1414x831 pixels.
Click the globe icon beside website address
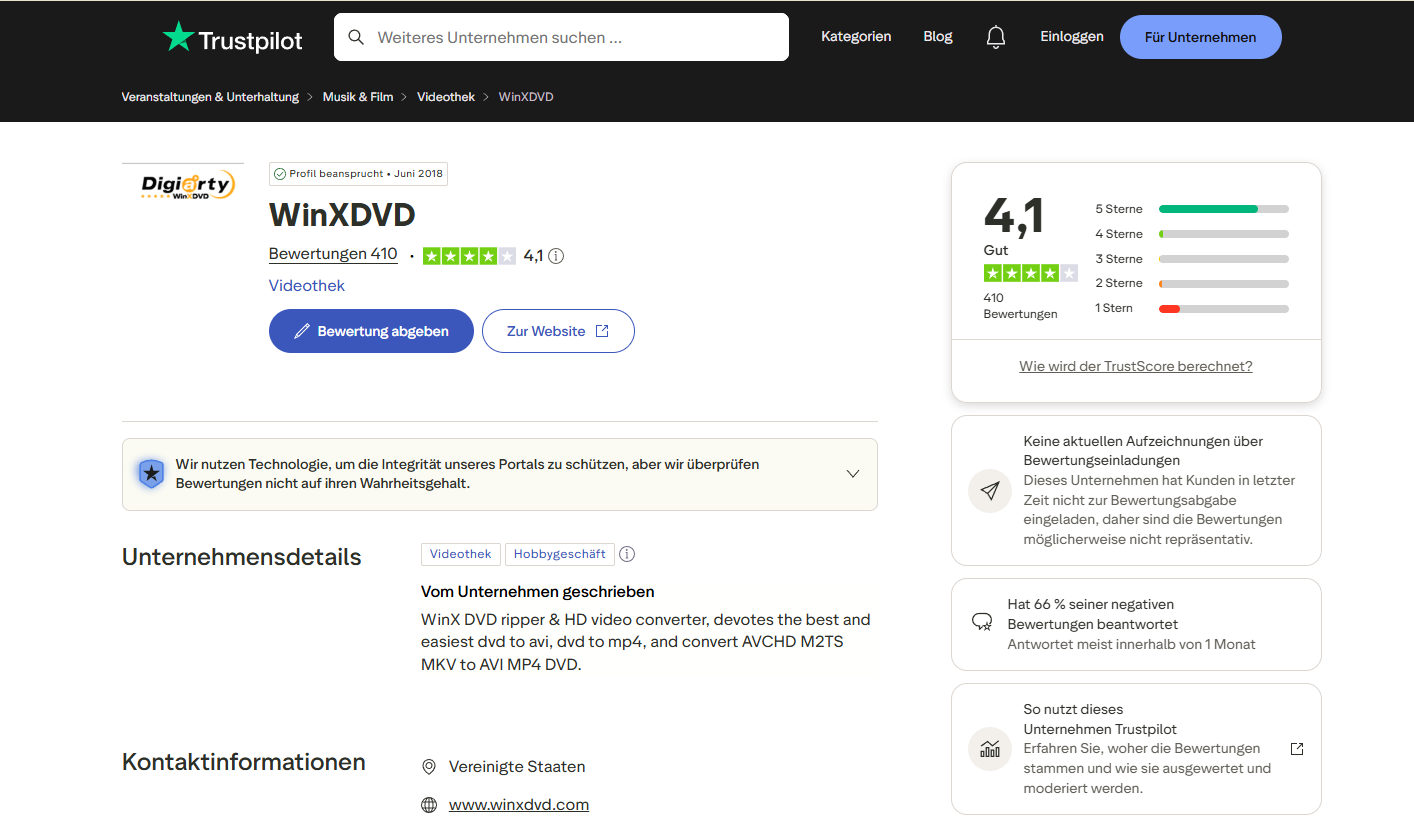point(429,805)
